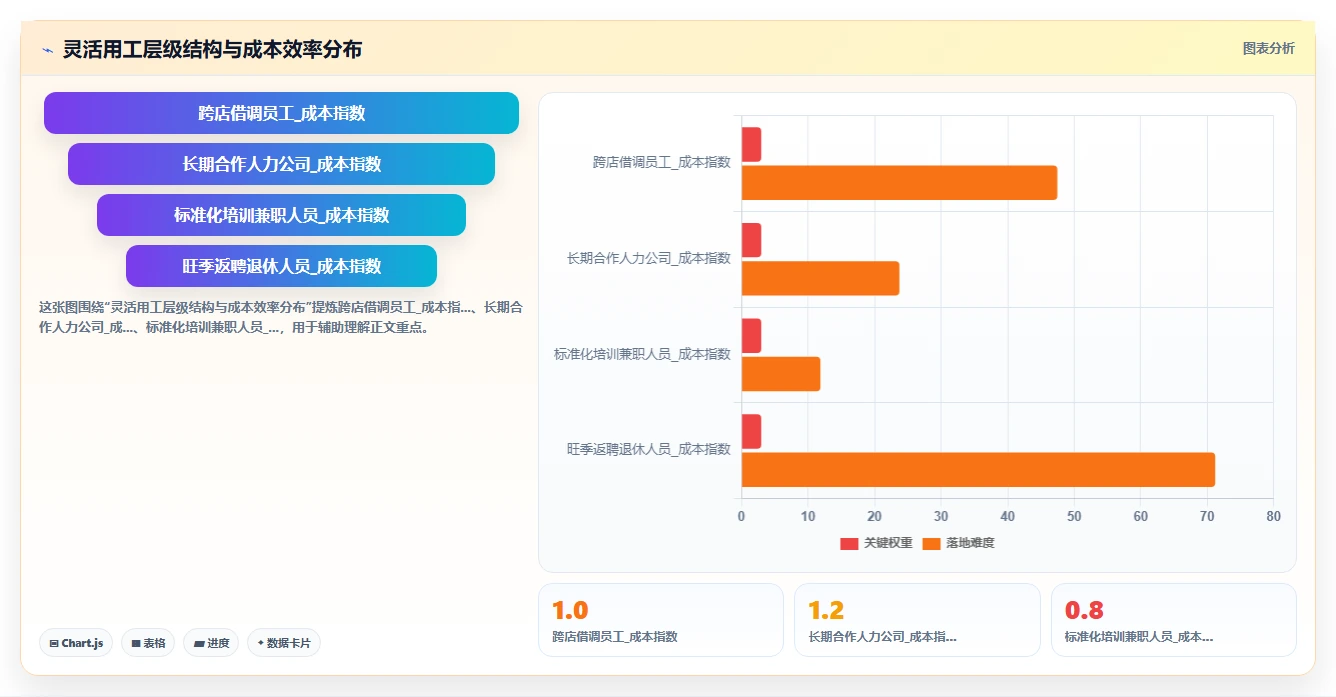
Task: Click the header icon beside the title
Action: [48, 49]
